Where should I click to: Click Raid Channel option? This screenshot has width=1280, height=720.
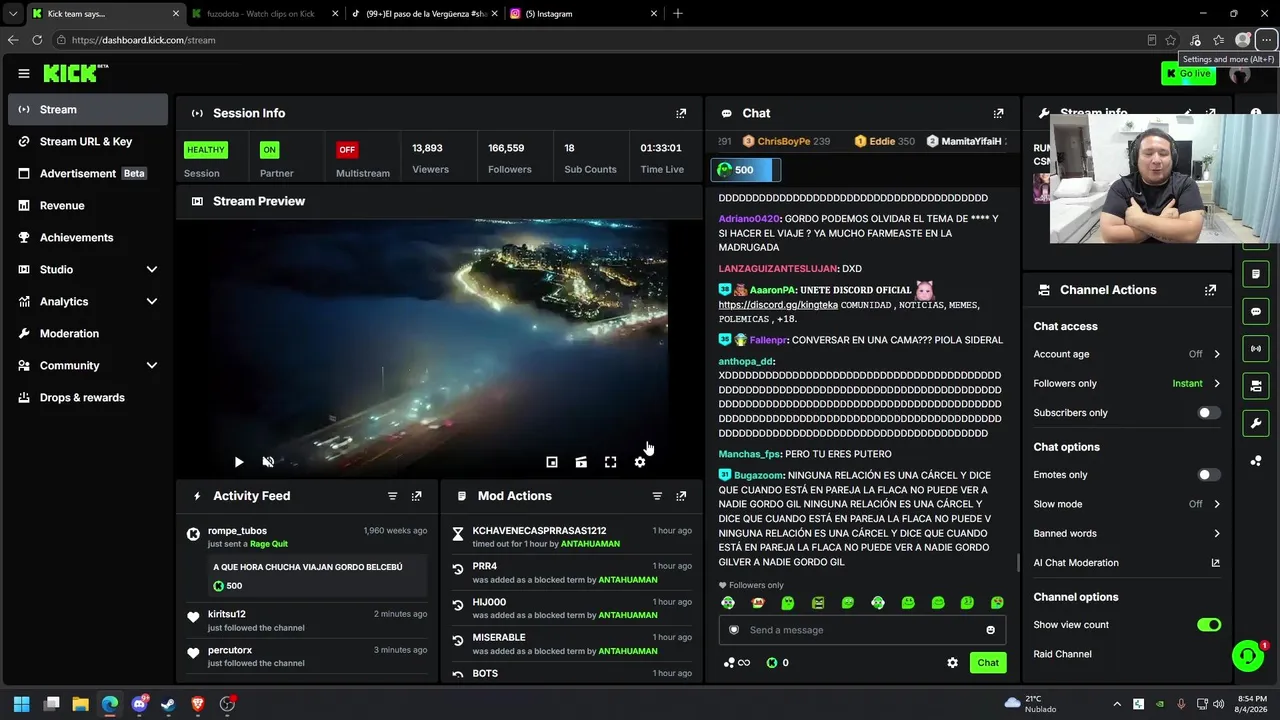1063,654
